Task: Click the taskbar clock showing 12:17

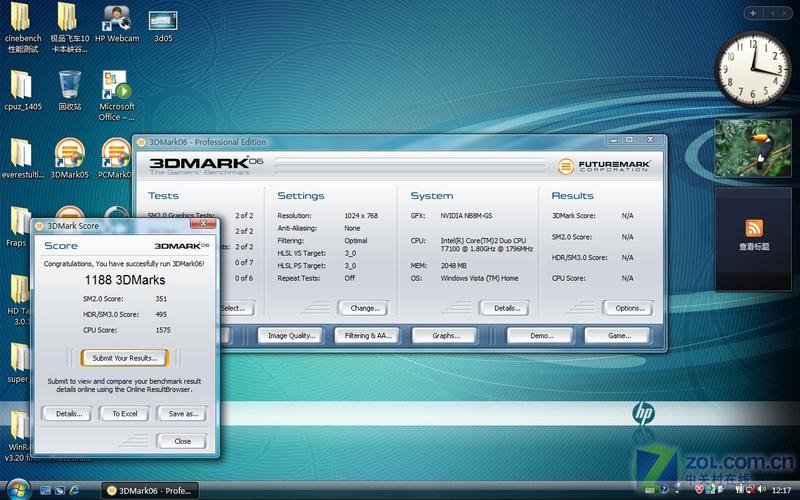Action: tap(781, 490)
